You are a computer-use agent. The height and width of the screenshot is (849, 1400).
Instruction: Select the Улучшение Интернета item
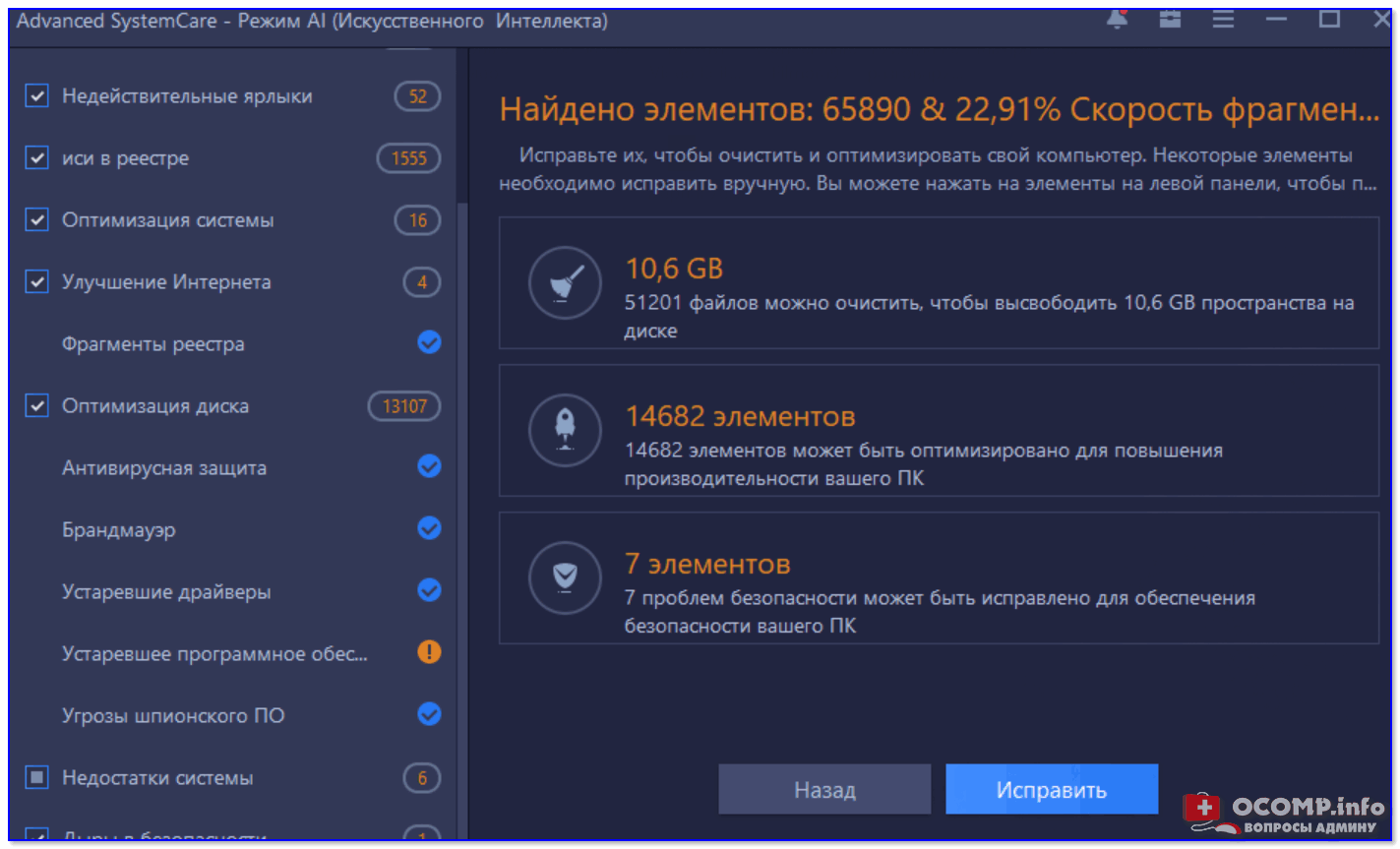[166, 282]
